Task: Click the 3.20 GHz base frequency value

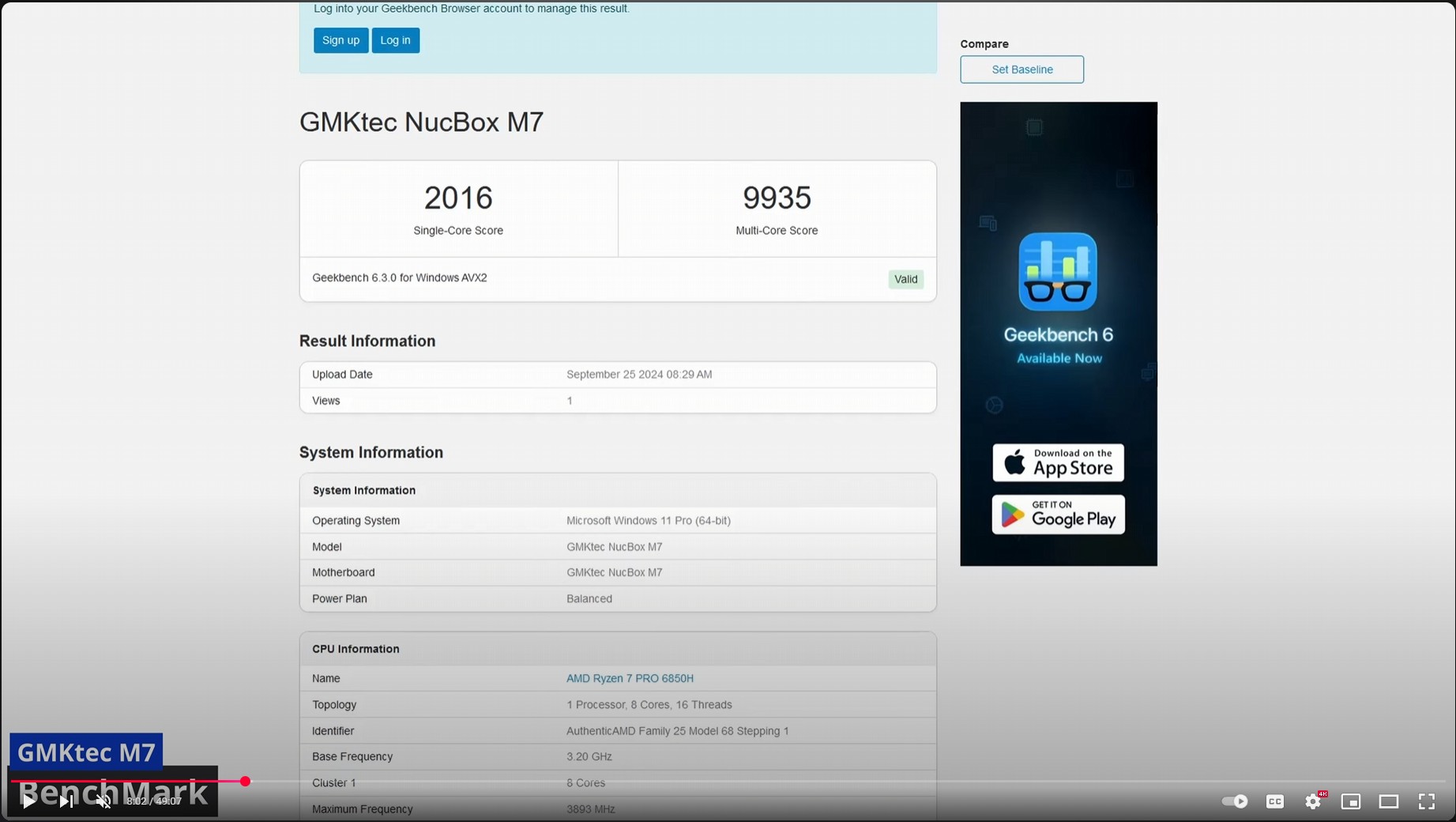Action: (x=589, y=756)
